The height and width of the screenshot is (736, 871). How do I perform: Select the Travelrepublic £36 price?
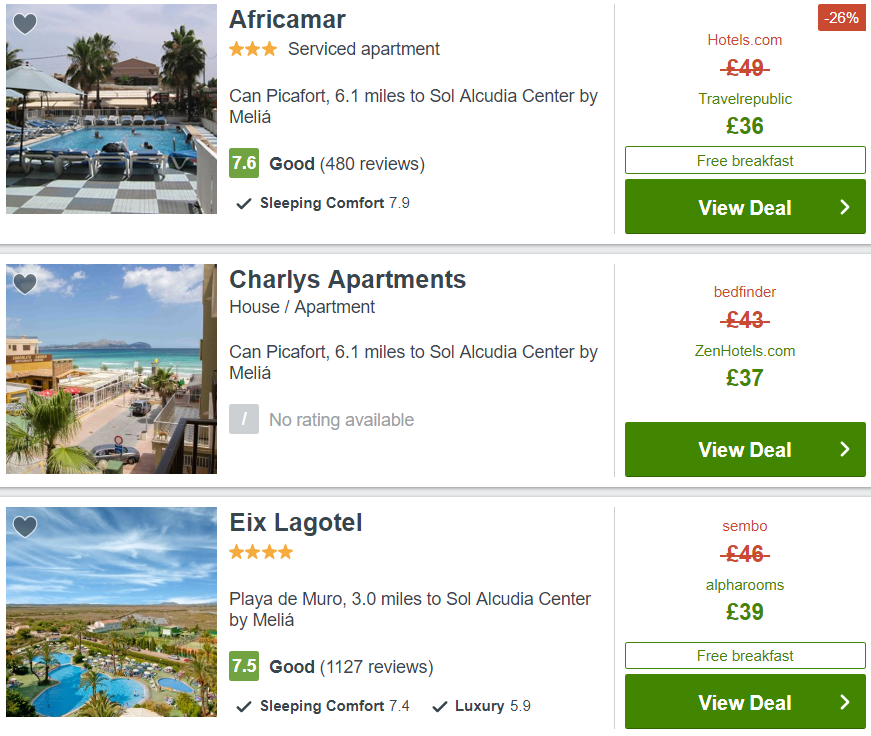745,115
